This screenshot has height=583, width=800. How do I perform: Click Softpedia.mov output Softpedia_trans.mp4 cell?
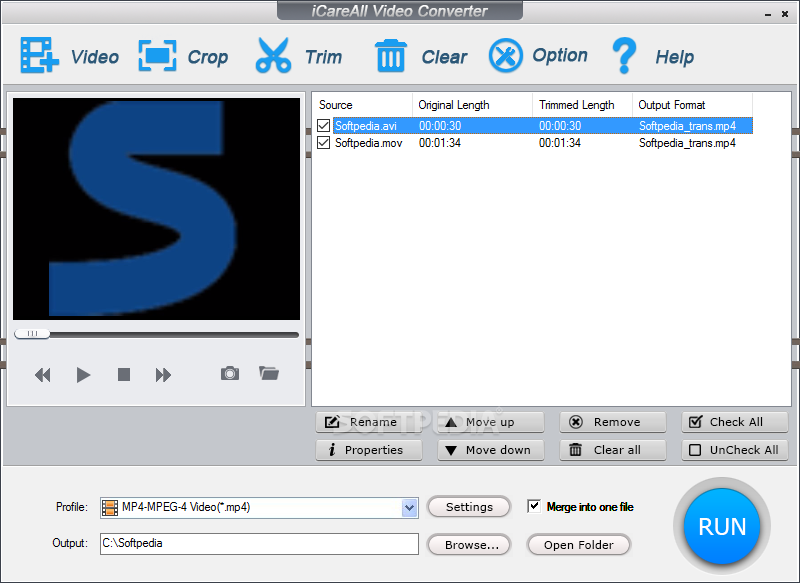tap(687, 143)
